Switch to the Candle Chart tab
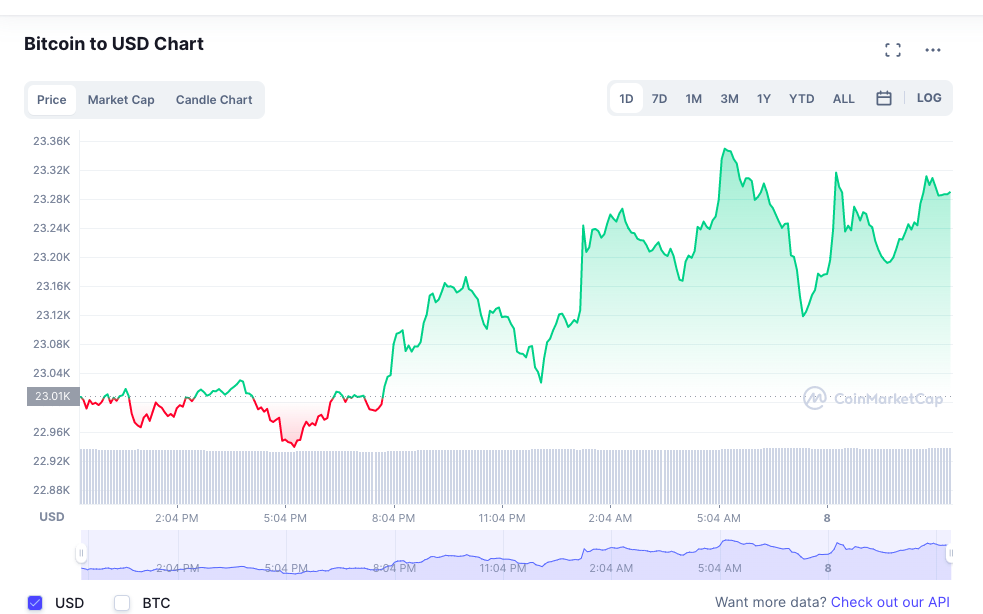Viewport: 983px width, 614px height. [x=214, y=100]
